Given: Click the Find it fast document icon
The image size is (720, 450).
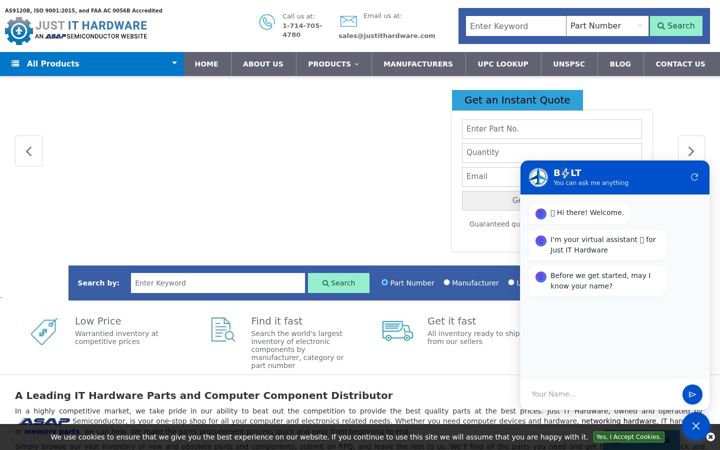Looking at the screenshot, I should (223, 329).
